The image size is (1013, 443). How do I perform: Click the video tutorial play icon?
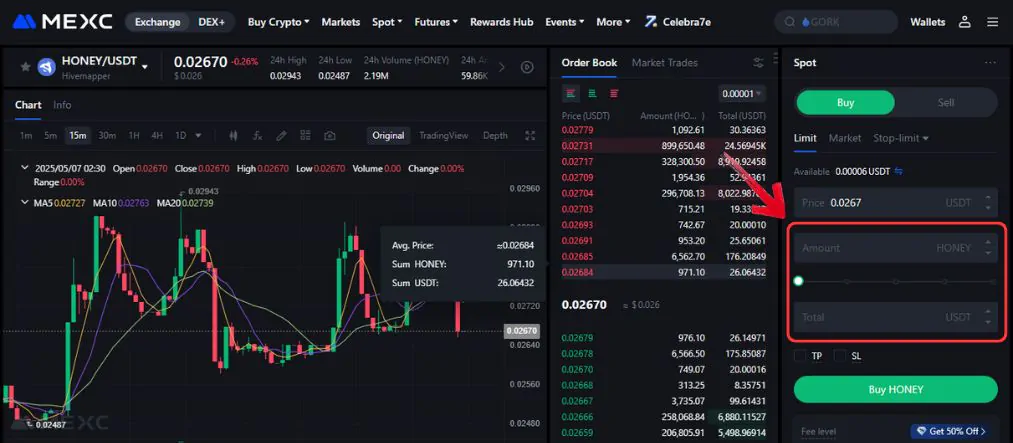coord(527,67)
